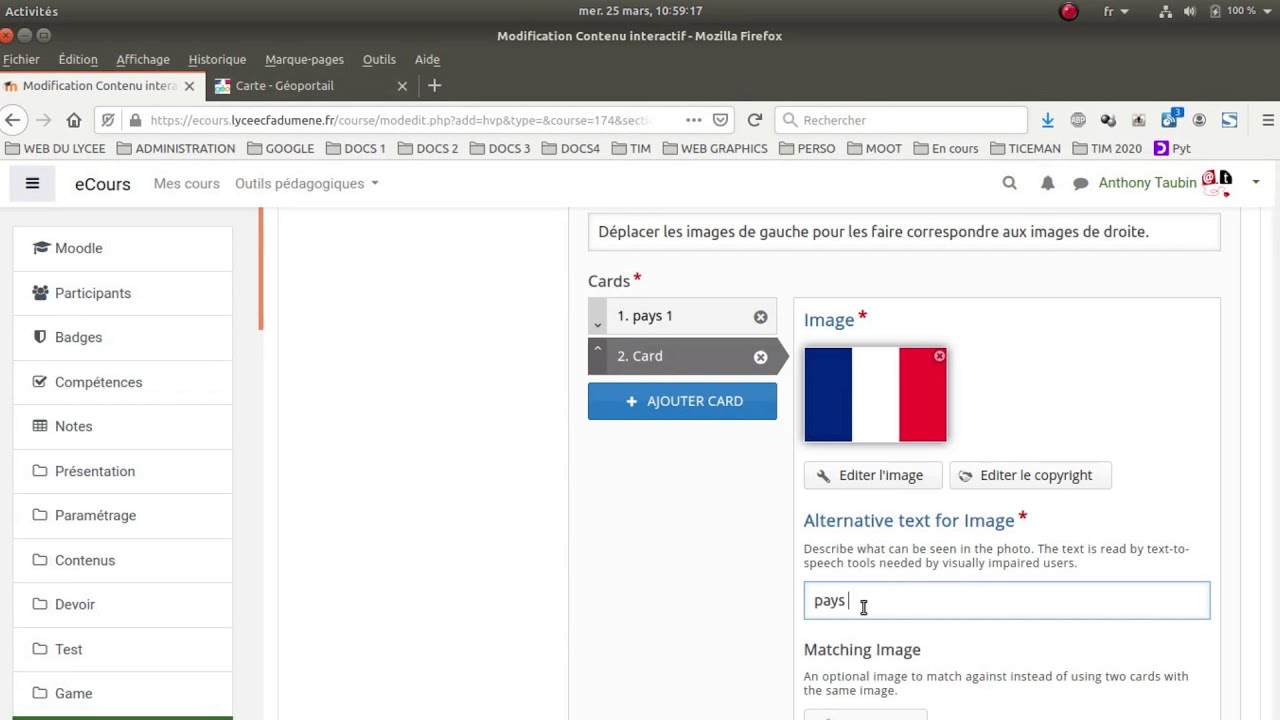The width and height of the screenshot is (1280, 720).
Task: Open Badges in sidebar
Action: pos(122,337)
